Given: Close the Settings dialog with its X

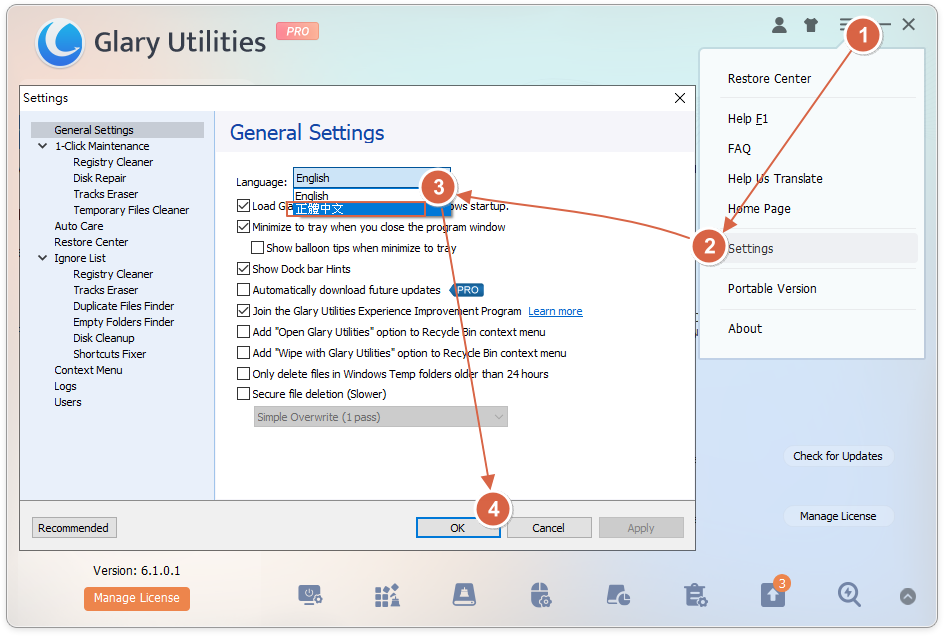Looking at the screenshot, I should 680,98.
